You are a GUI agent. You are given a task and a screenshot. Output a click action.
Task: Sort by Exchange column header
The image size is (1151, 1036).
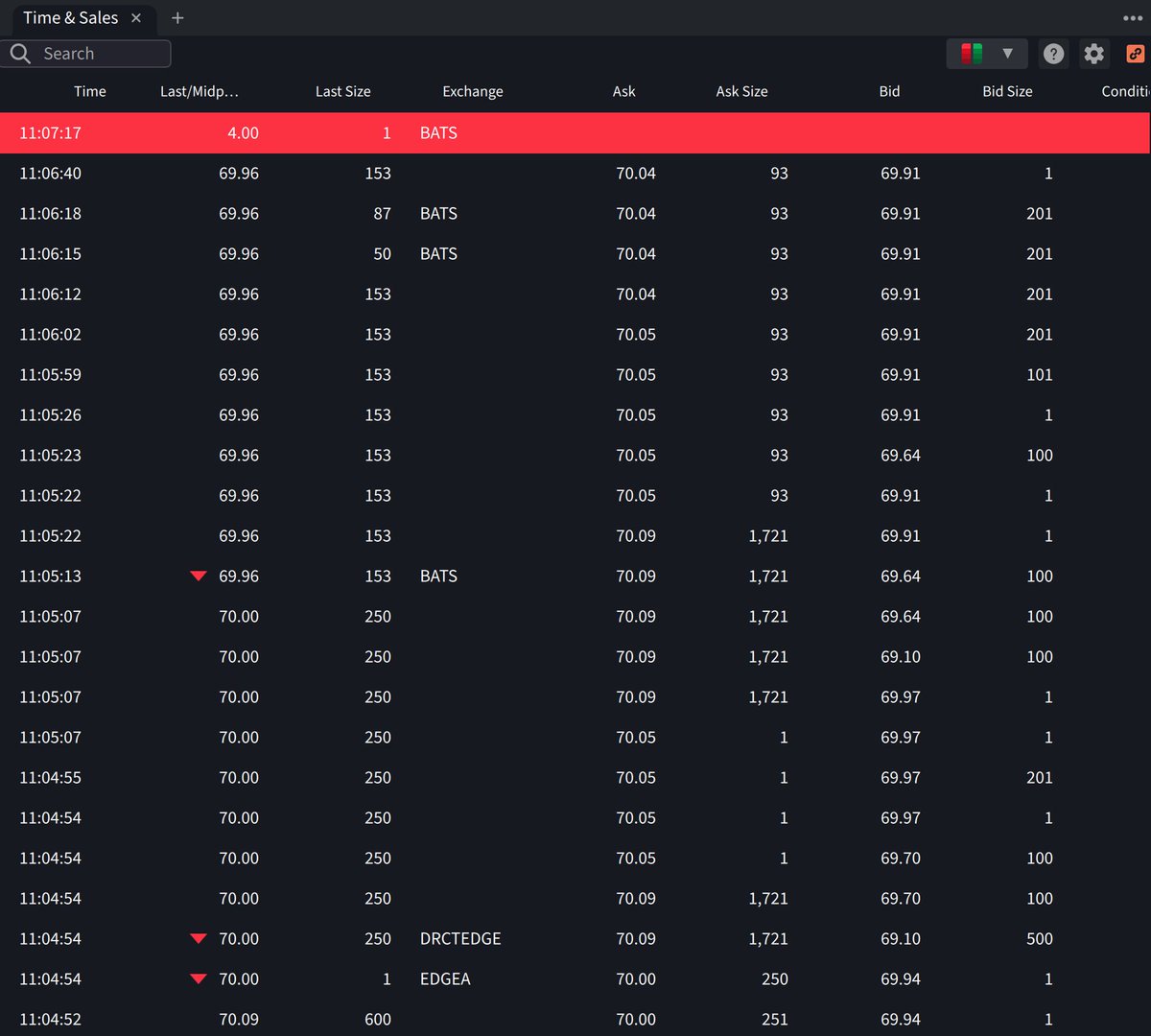472,91
